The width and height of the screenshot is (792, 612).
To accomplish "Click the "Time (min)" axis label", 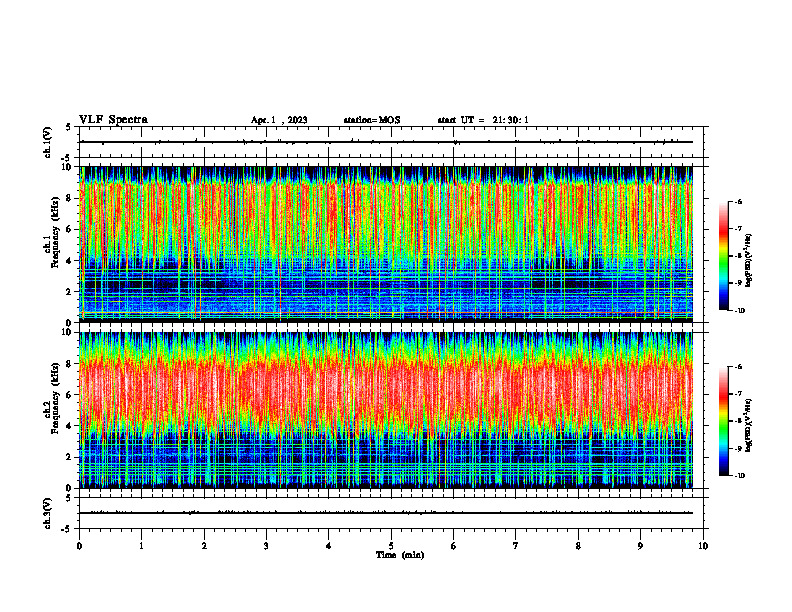I will tap(400, 555).
